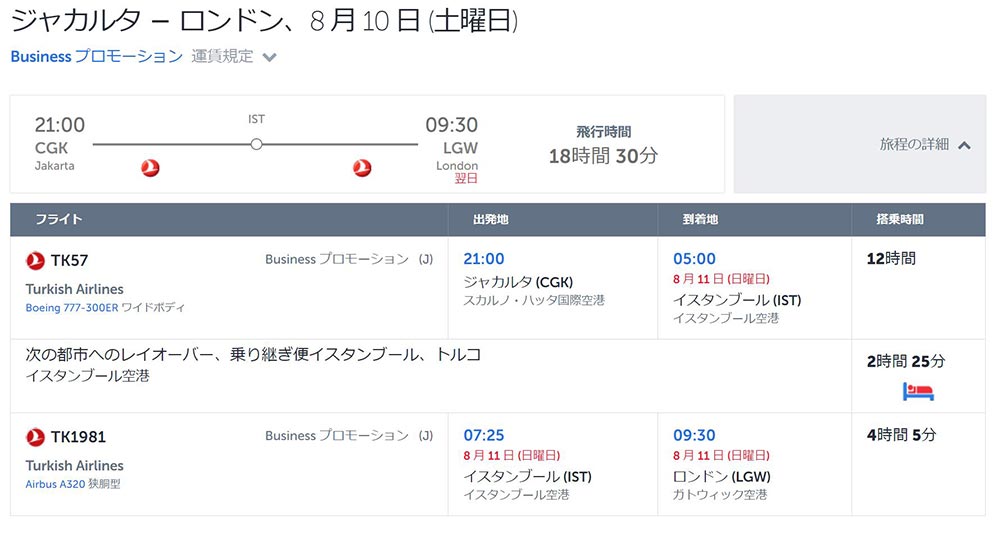This screenshot has width=1001, height=533.
Task: Click the 出発地 column header
Action: pos(491,219)
